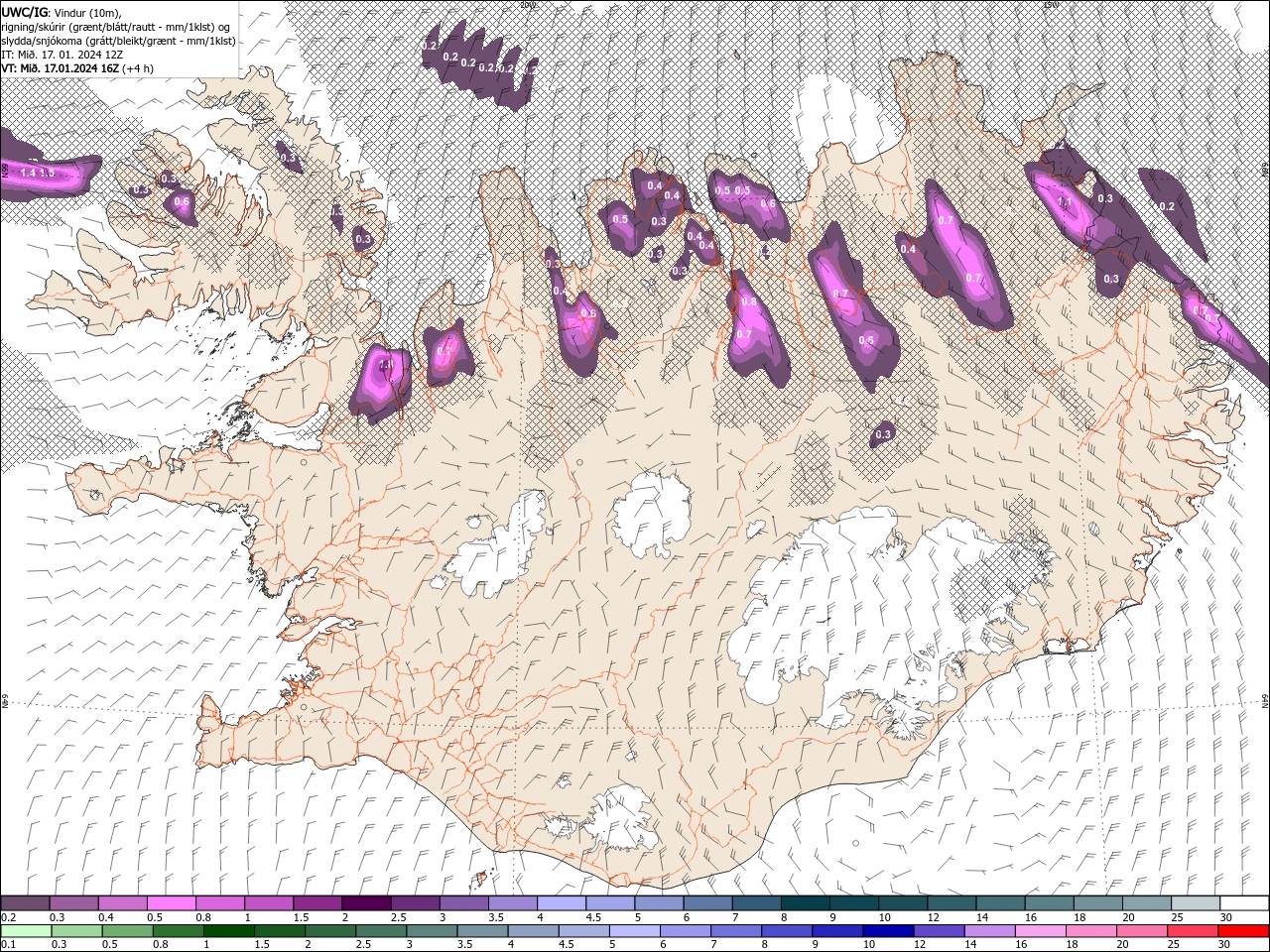Pick the light gray 25 swatch, top legend row

(1195, 903)
